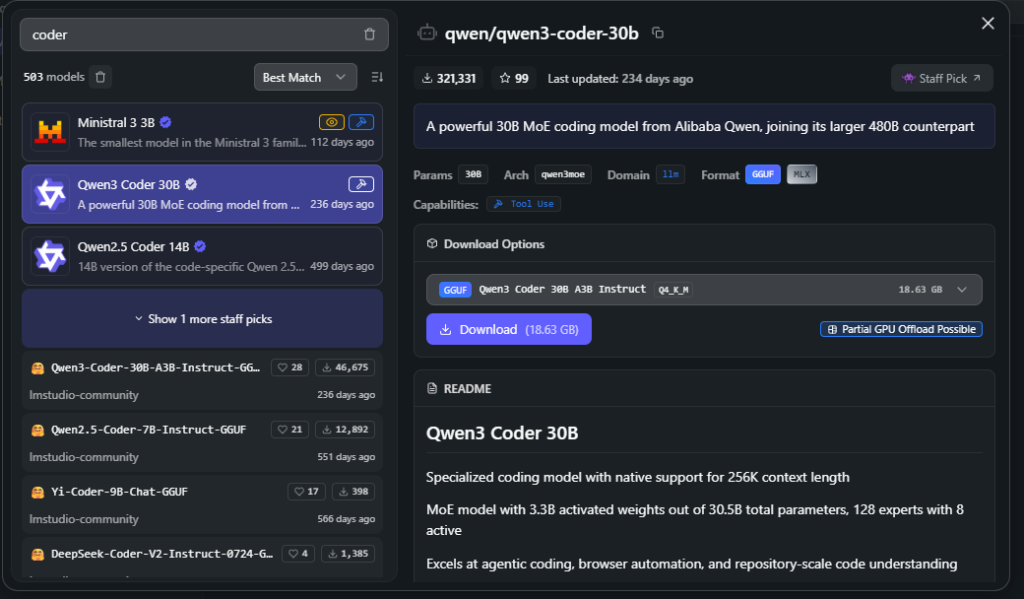Click the trash icon next to 503 models

[100, 77]
